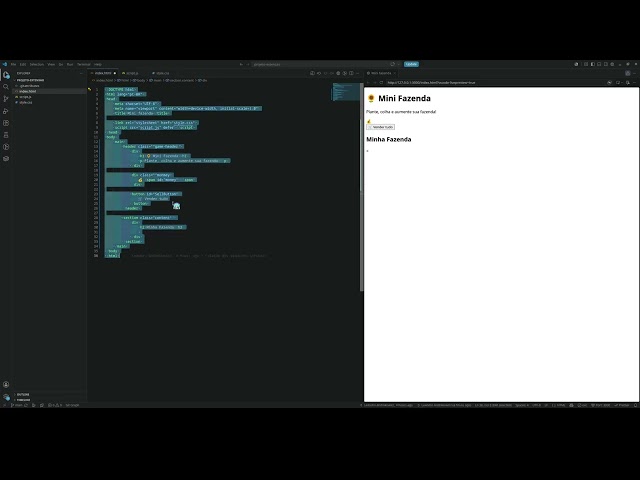This screenshot has width=640, height=480.
Task: Open the Source Control view
Action: pyautogui.click(x=6, y=99)
